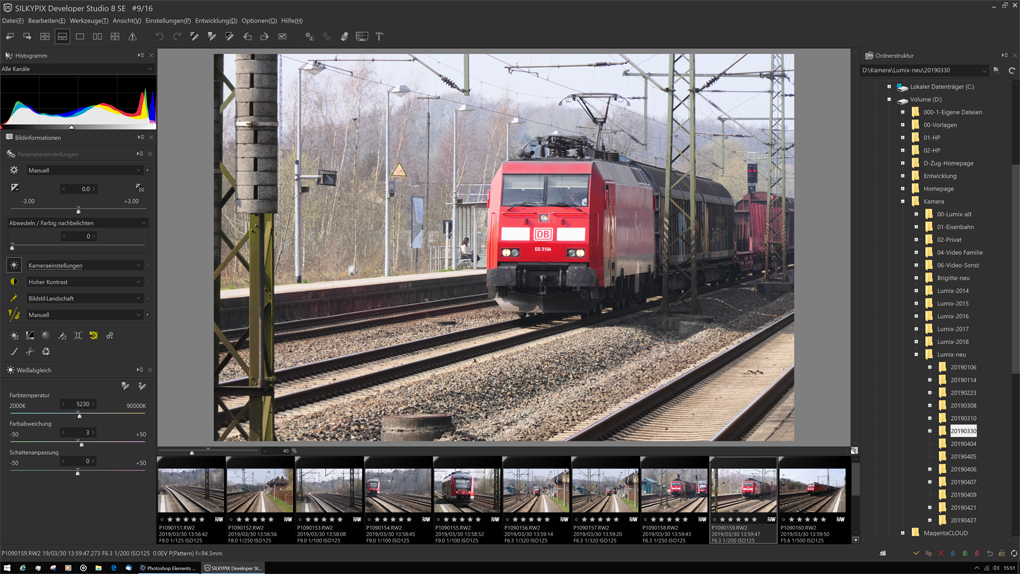Go to next image arrow in toolbar
This screenshot has height=574, width=1020.
tap(27, 36)
